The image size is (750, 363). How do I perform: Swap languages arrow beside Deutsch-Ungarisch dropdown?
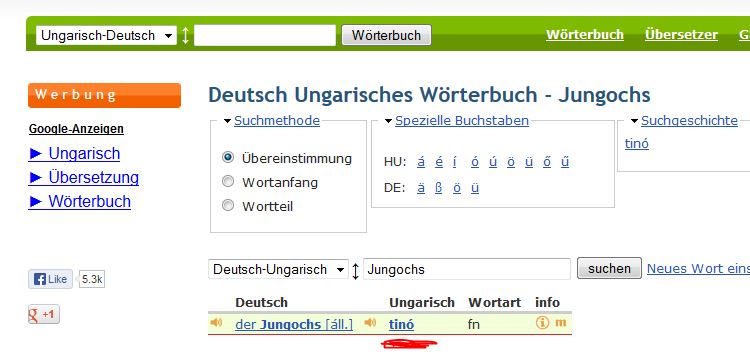pyautogui.click(x=355, y=270)
